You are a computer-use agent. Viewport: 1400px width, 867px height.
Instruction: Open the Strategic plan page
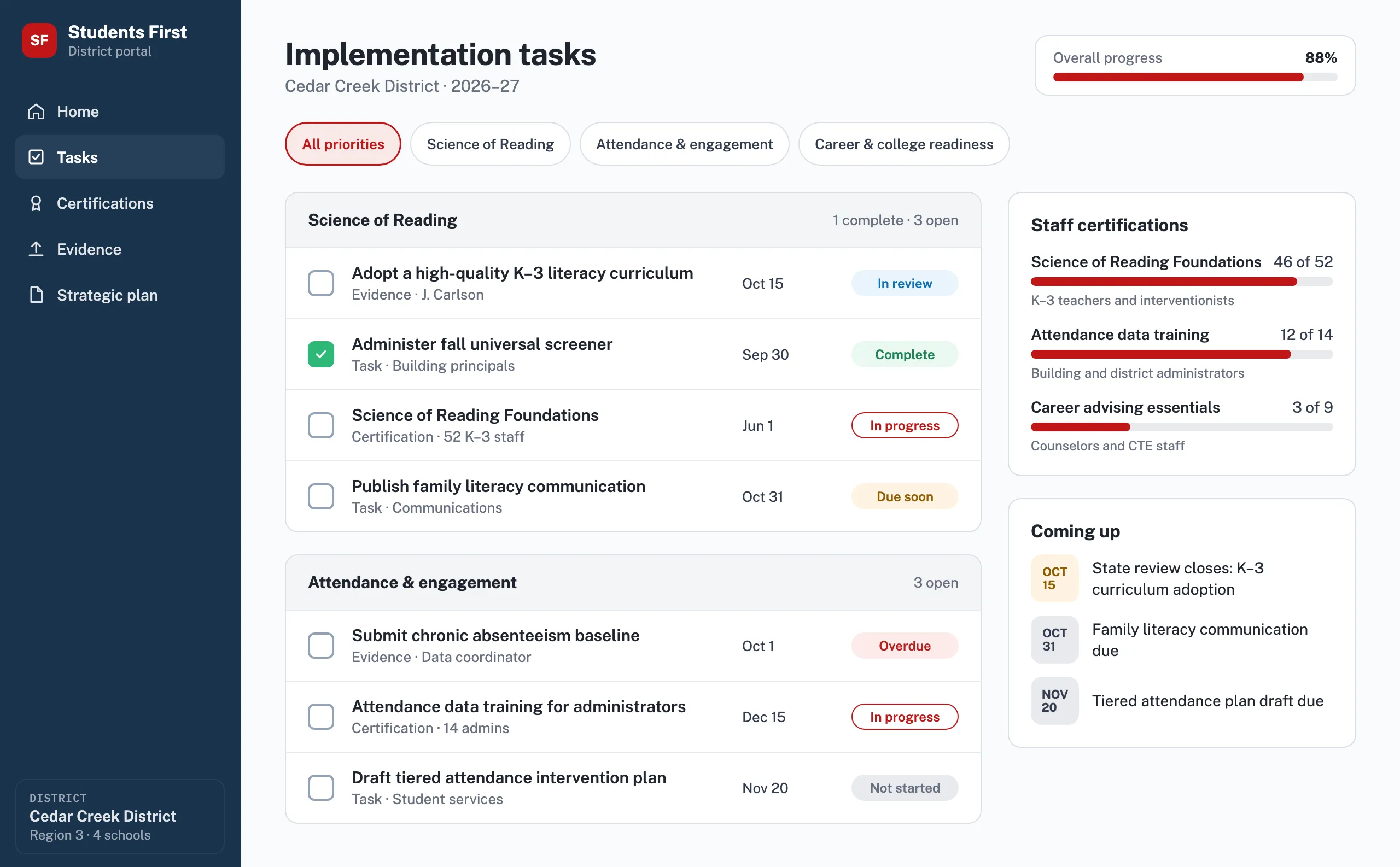coord(120,295)
